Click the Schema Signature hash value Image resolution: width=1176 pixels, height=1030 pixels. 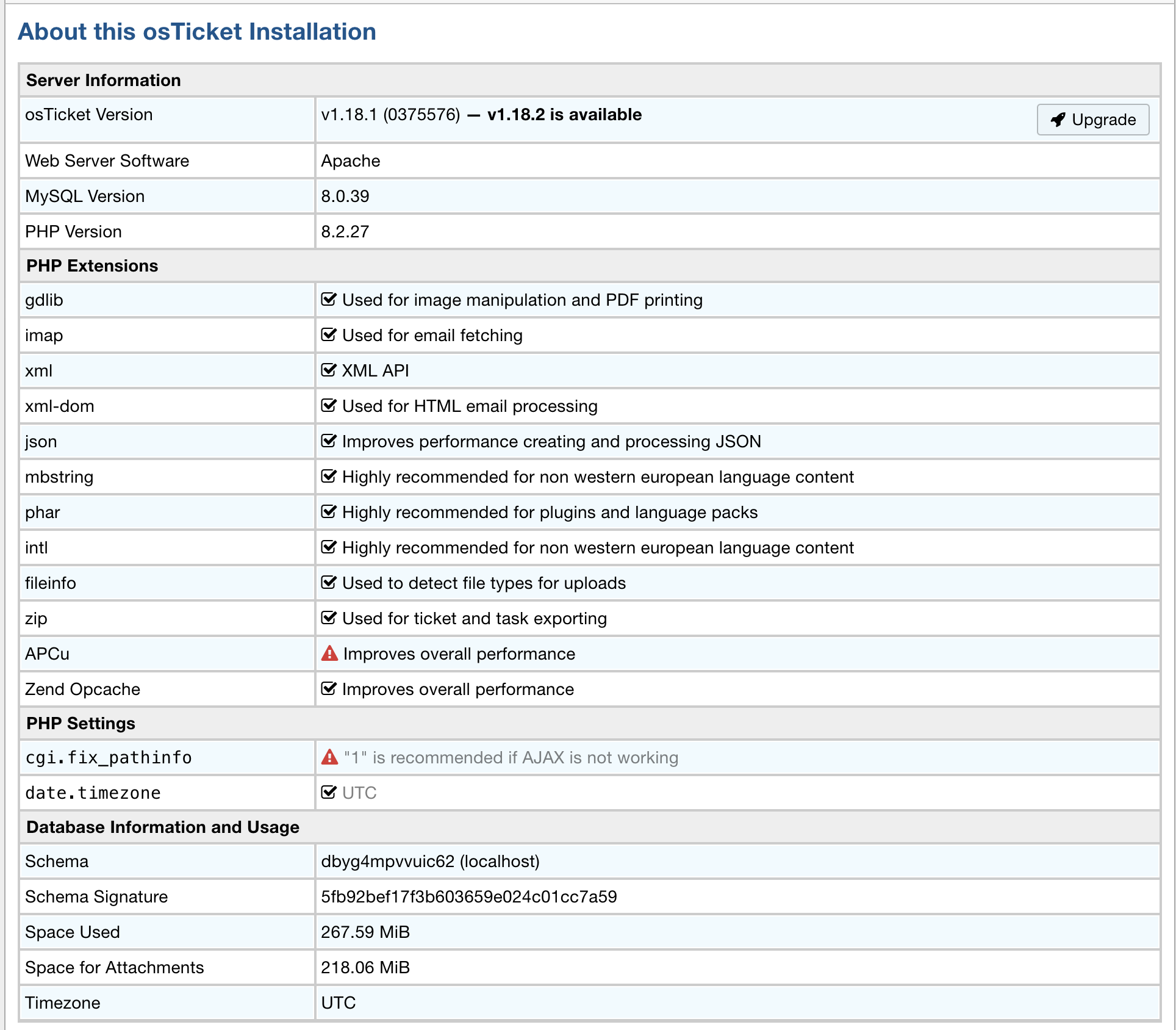(468, 896)
